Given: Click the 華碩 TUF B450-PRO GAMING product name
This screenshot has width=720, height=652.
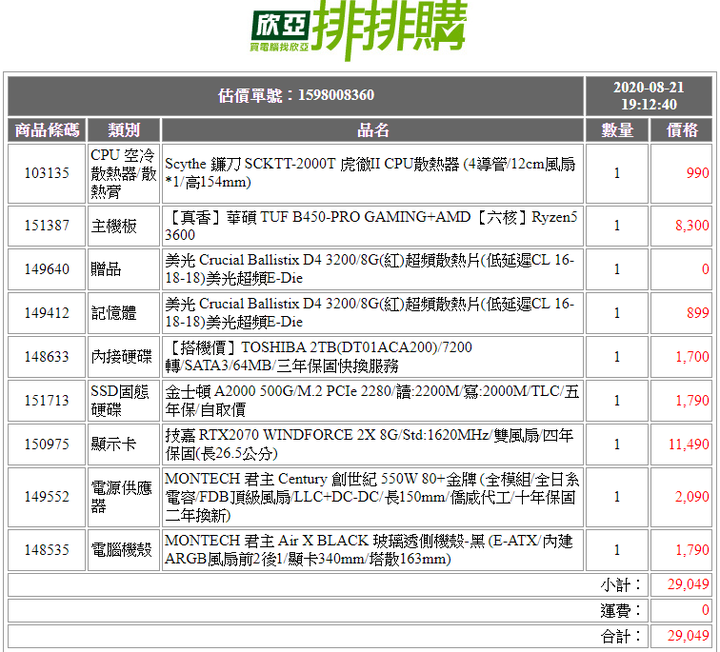Looking at the screenshot, I should coord(372,226).
